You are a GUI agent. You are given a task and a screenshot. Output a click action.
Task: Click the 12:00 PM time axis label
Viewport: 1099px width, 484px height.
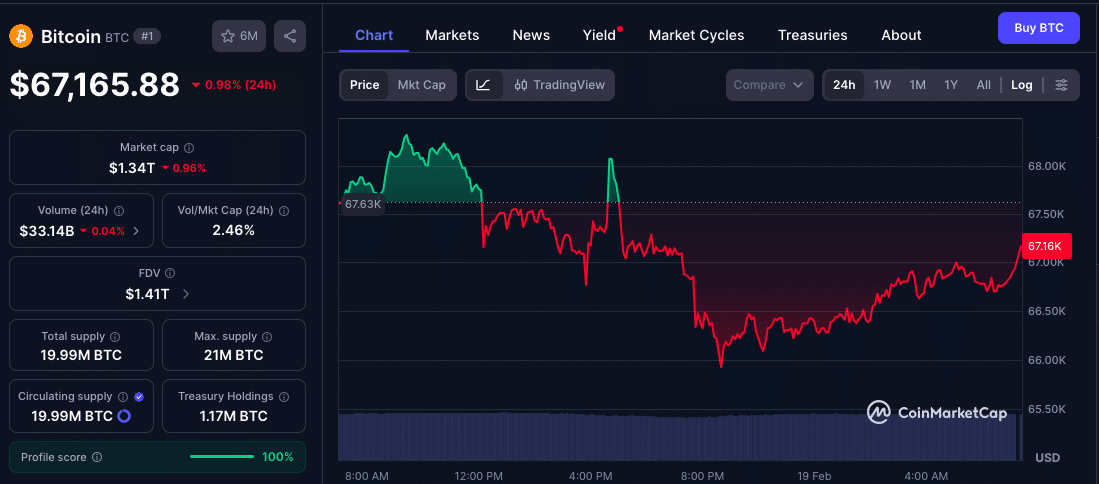point(479,476)
